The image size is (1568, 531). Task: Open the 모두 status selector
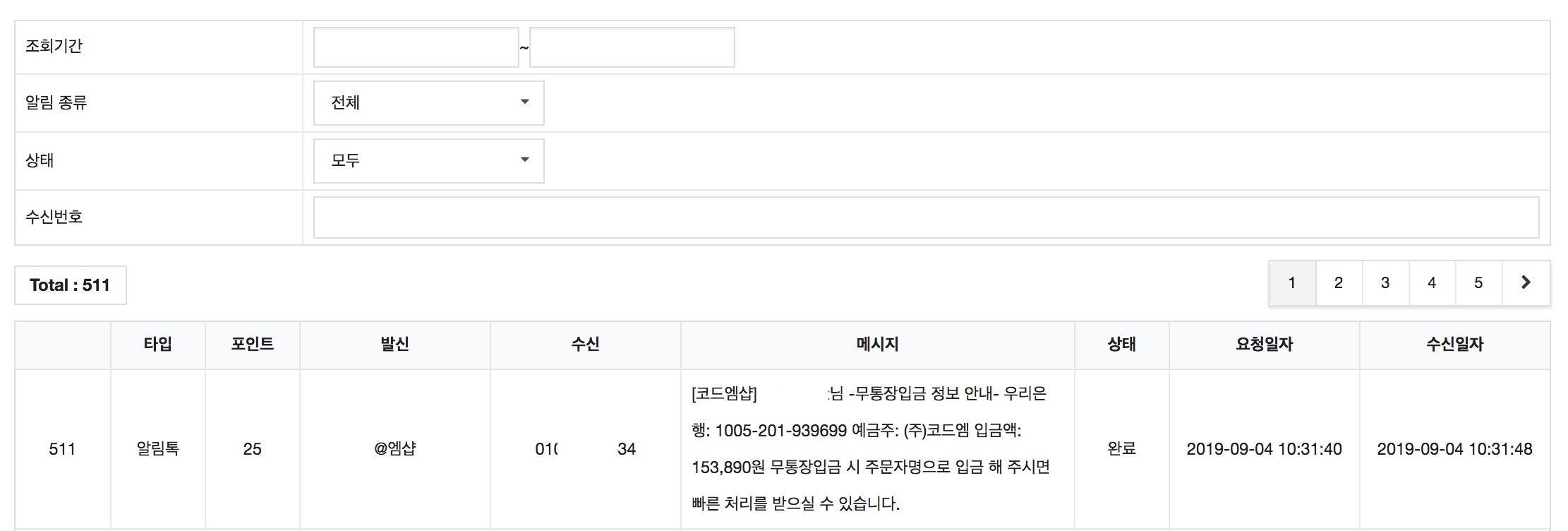pyautogui.click(x=428, y=160)
